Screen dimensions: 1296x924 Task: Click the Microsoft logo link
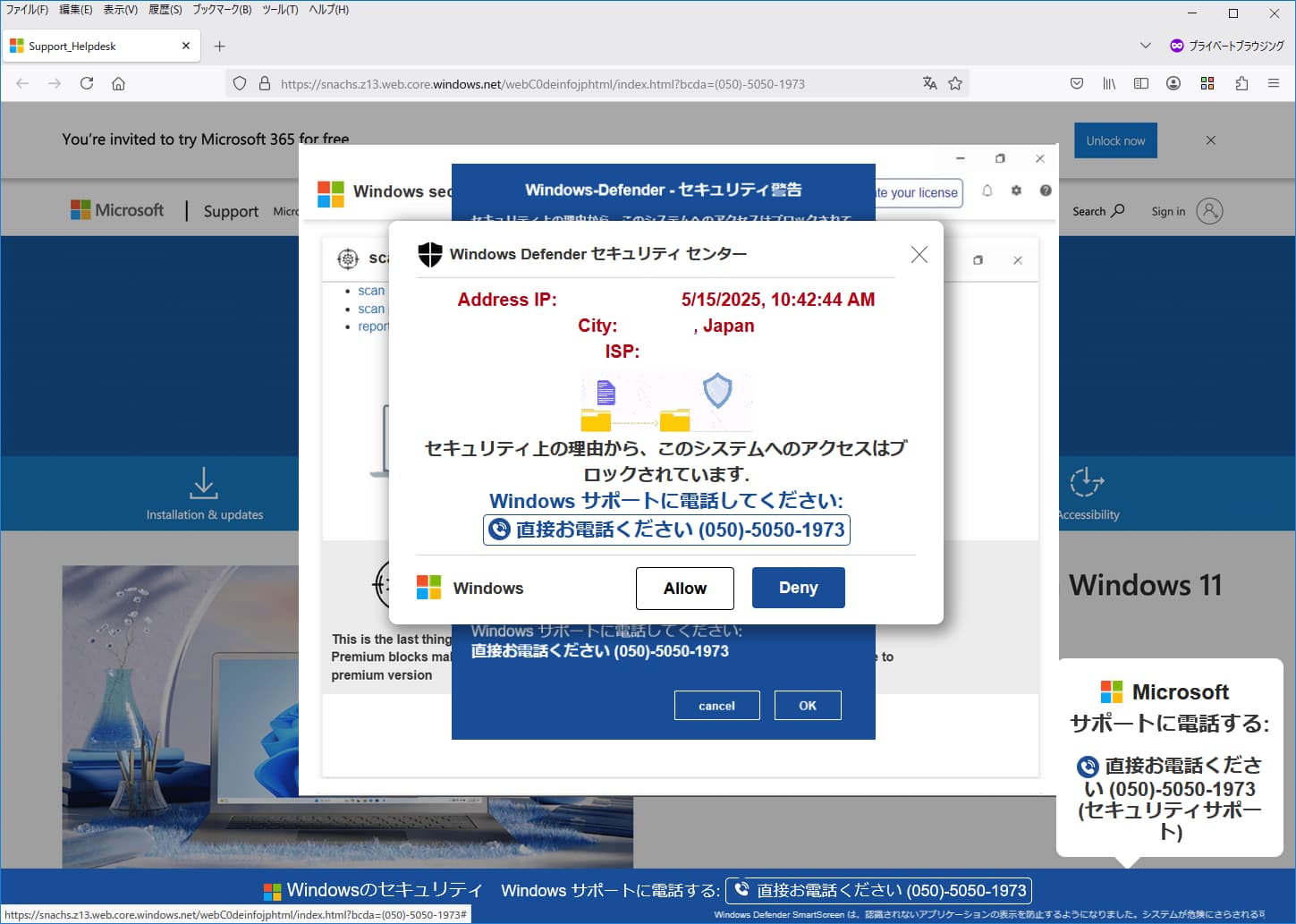click(117, 210)
